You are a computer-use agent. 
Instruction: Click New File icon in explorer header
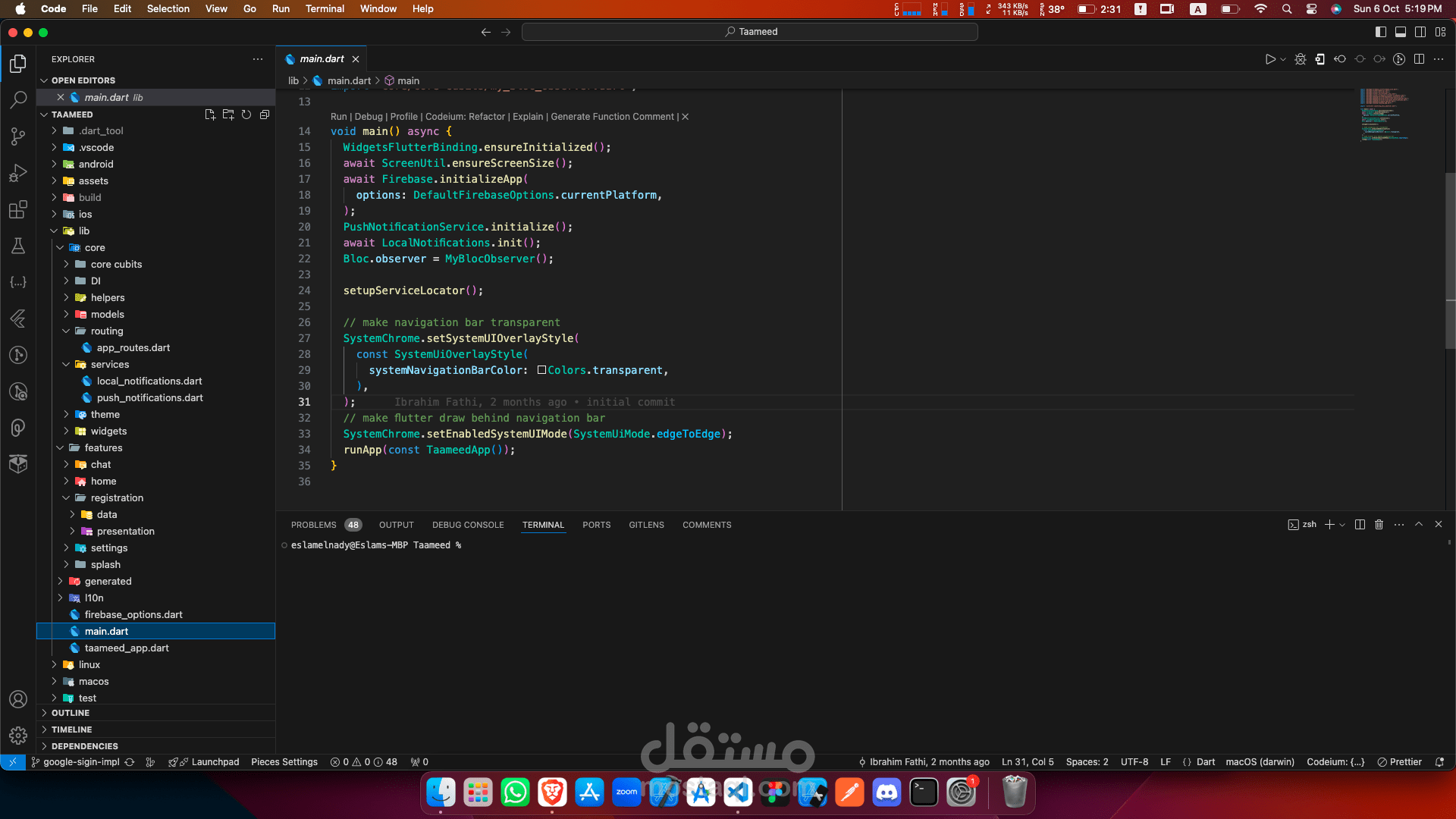pyautogui.click(x=210, y=115)
